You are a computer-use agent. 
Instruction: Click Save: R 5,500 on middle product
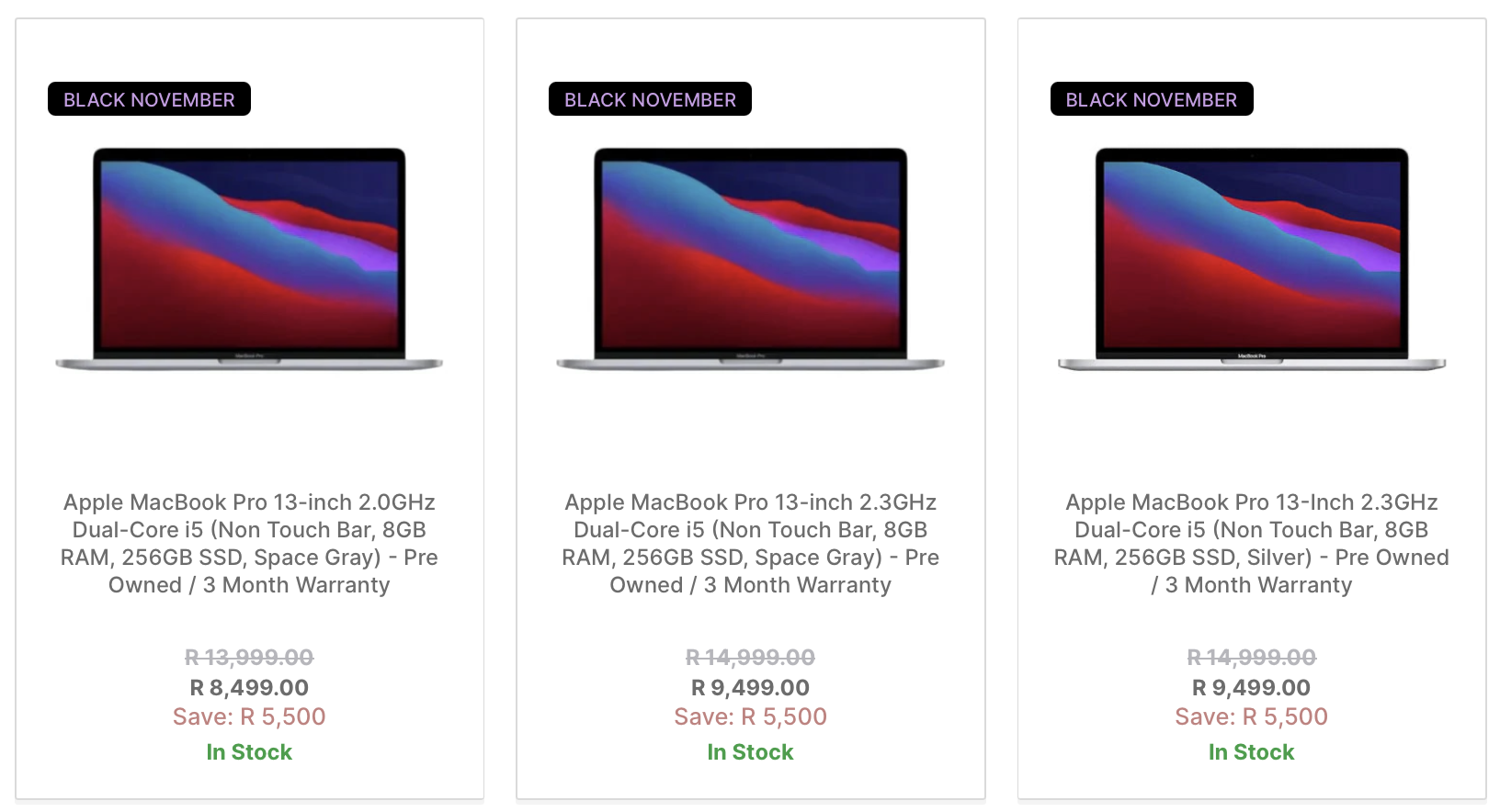750,716
